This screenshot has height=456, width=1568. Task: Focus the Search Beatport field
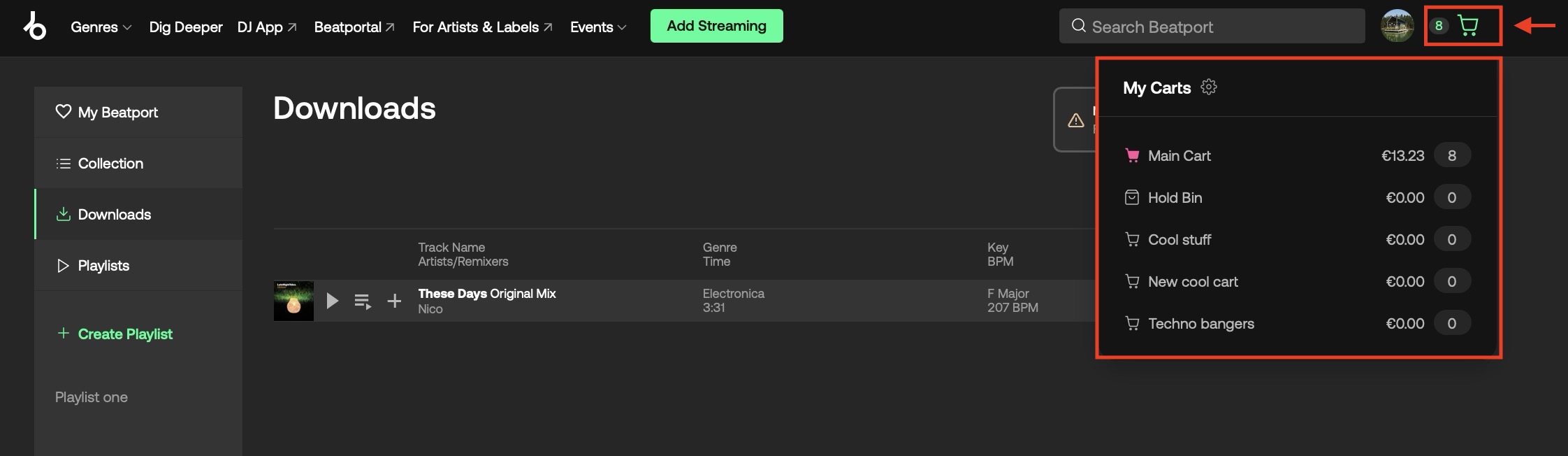(x=1212, y=26)
